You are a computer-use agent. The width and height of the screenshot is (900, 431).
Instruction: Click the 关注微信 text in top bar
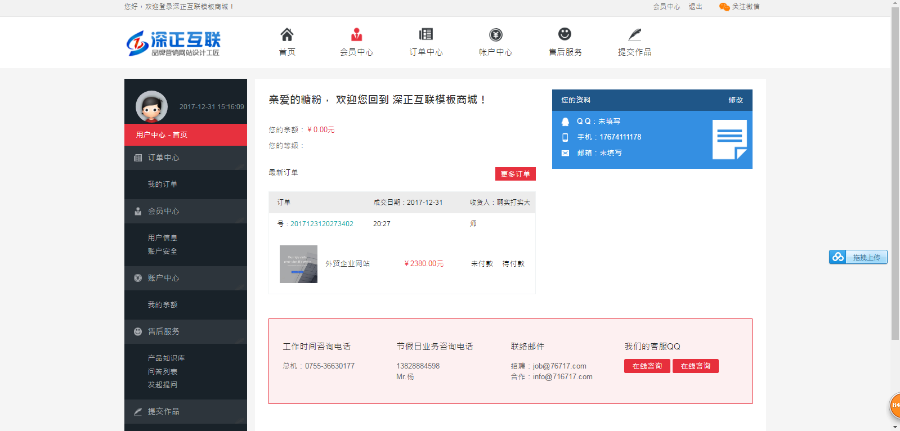(x=746, y=7)
